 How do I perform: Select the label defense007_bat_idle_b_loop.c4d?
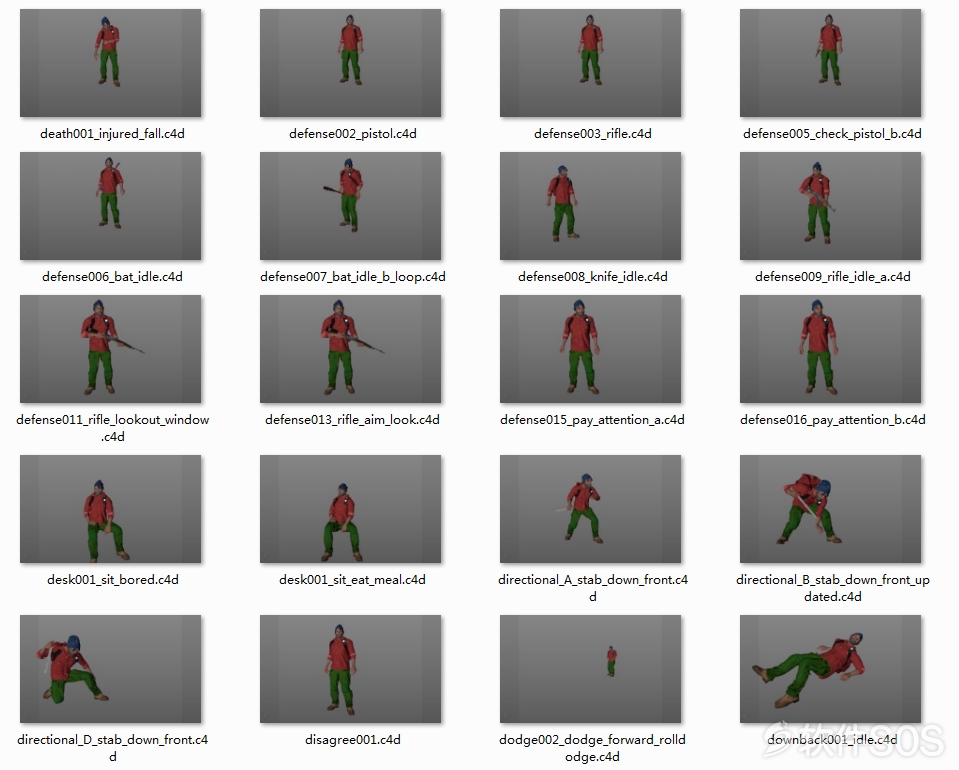coord(353,277)
